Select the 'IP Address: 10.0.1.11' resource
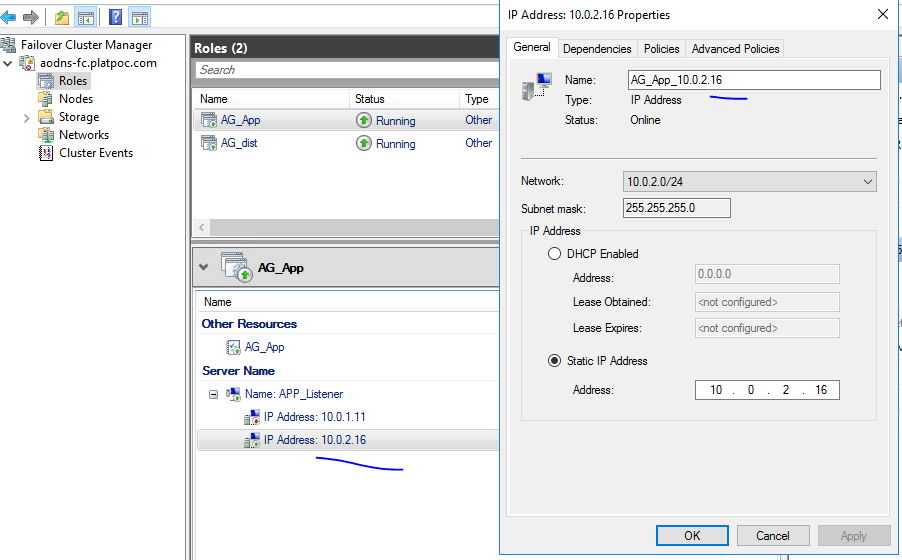 click(315, 417)
